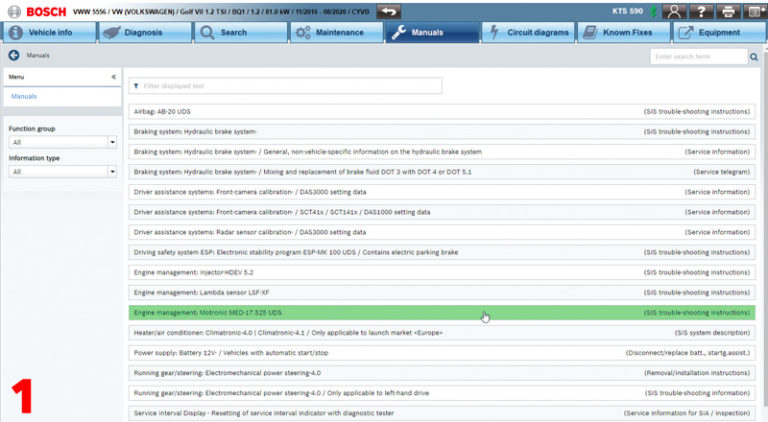The height and width of the screenshot is (422, 768).
Task: Open the Function group dropdown
Action: (62, 143)
